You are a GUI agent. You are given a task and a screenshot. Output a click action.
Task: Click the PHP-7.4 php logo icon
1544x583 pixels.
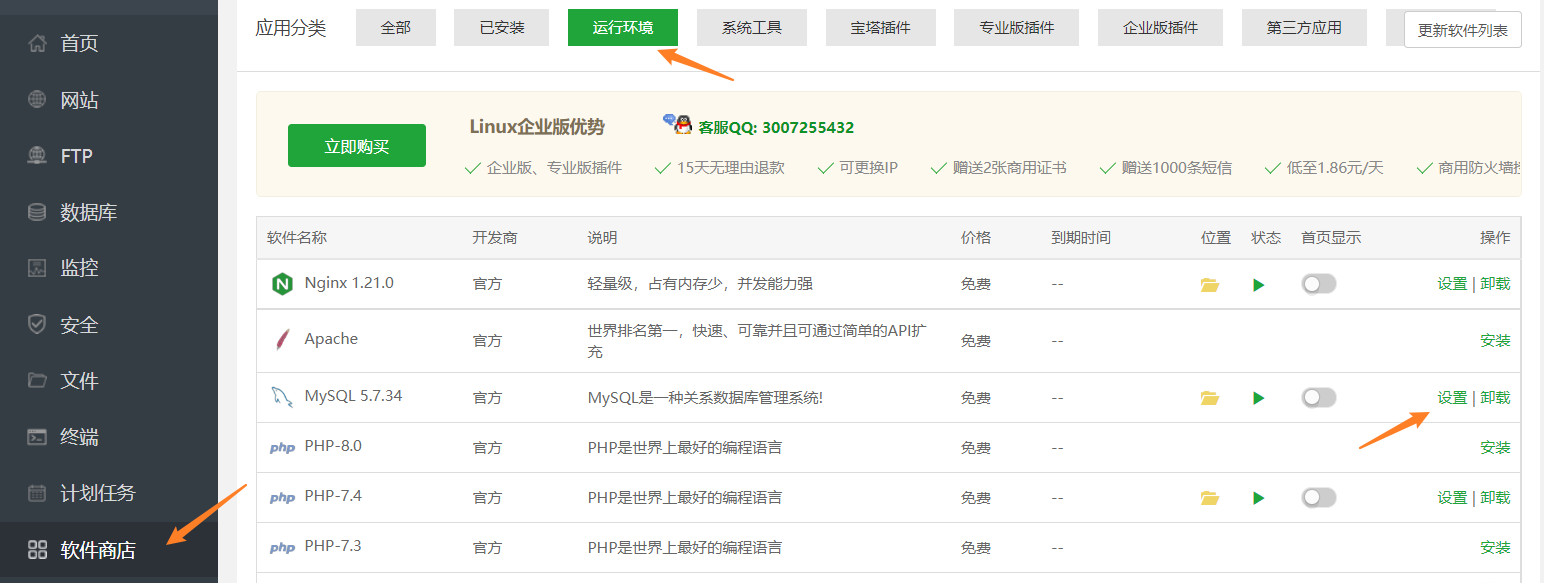[282, 498]
